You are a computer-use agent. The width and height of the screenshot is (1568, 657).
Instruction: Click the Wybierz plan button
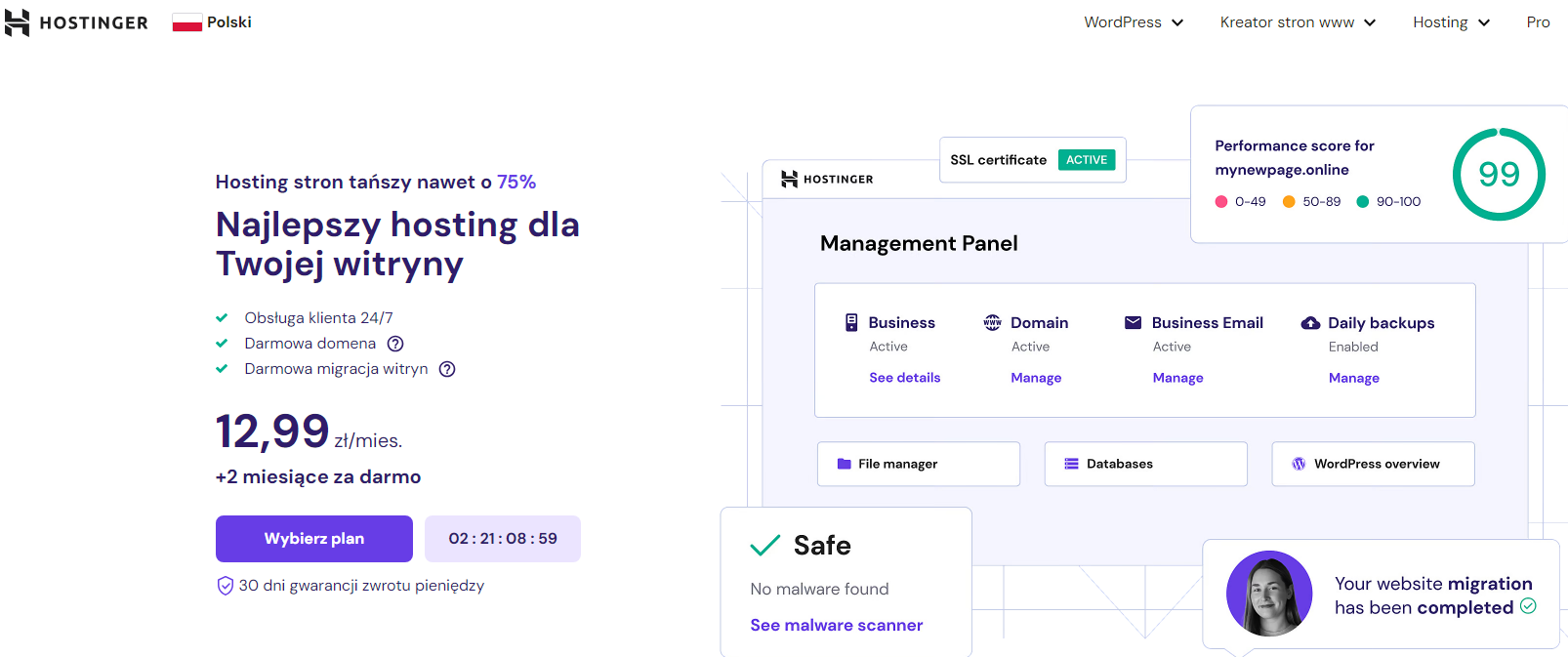coord(314,539)
